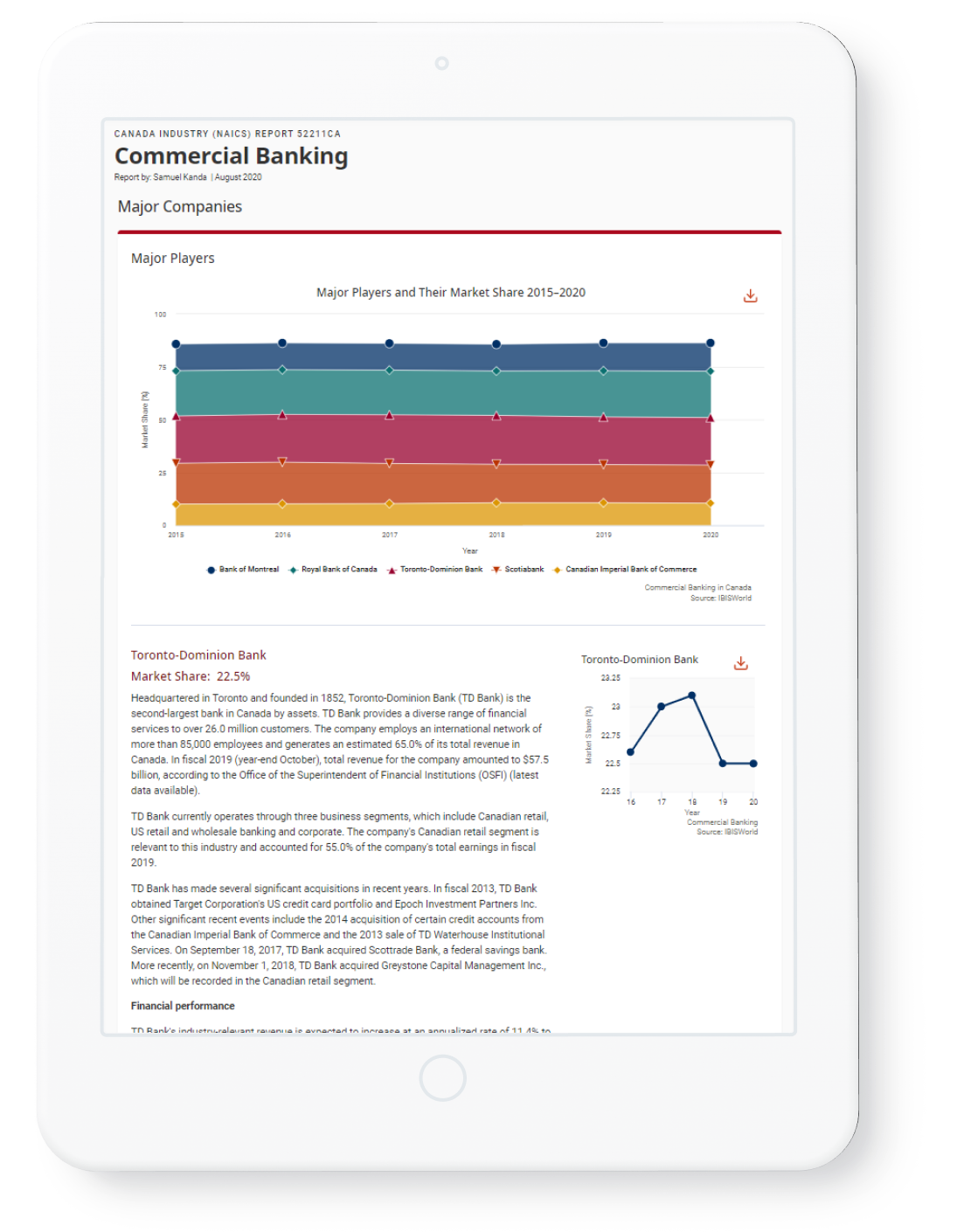The width and height of the screenshot is (964, 1232).
Task: Select Bank of Montreal 2020 data point
Action: (x=711, y=343)
